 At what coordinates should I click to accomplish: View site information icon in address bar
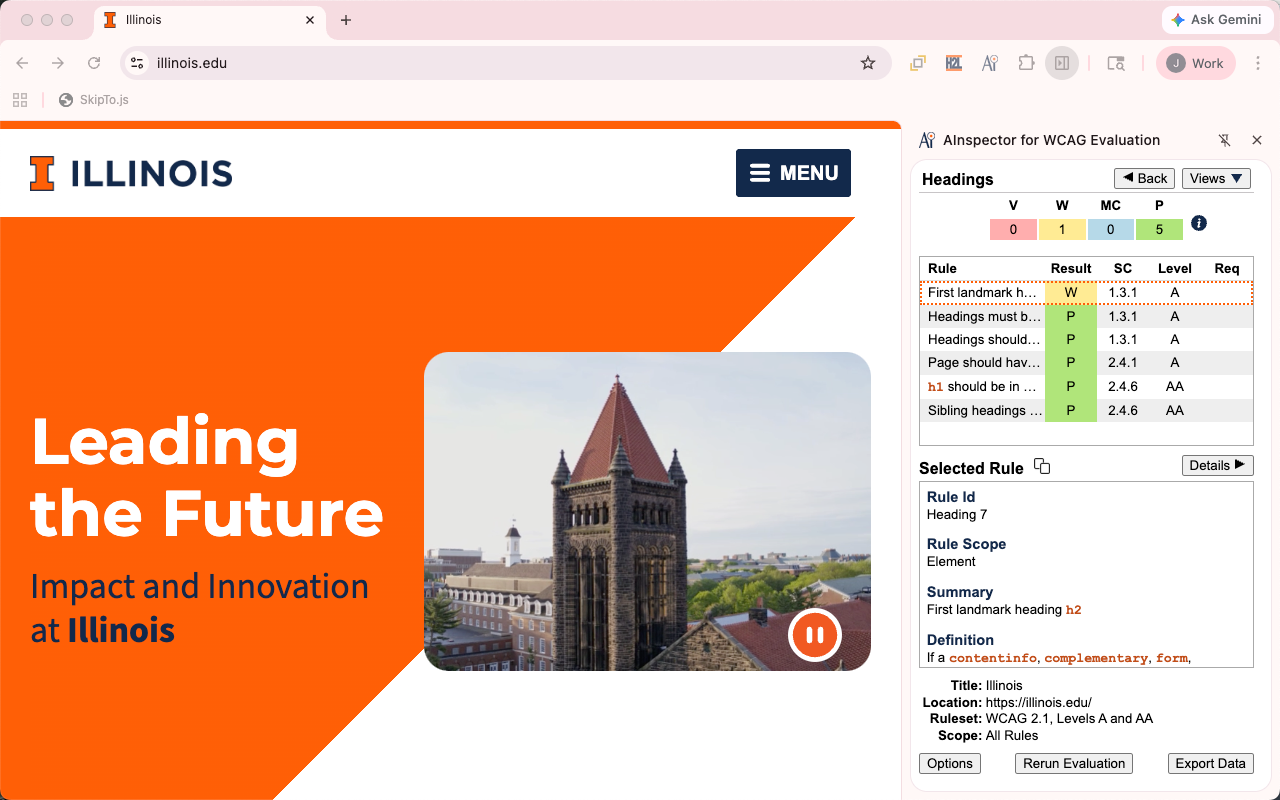[x=138, y=63]
